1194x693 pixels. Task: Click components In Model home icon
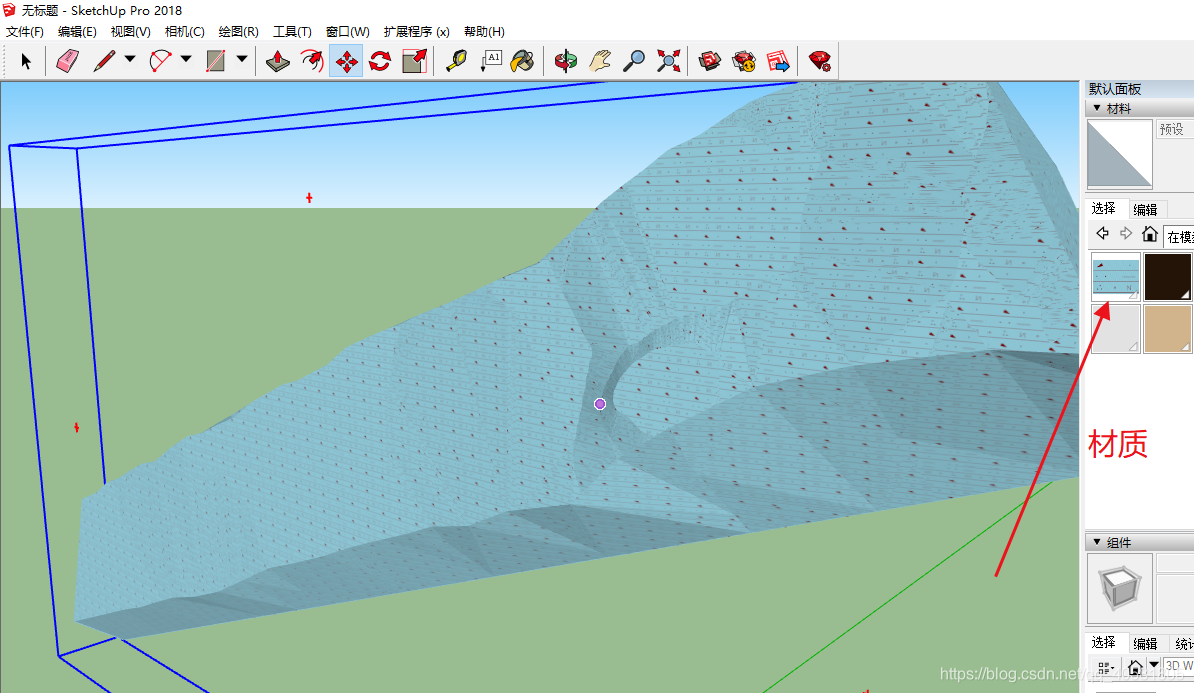pyautogui.click(x=1135, y=668)
